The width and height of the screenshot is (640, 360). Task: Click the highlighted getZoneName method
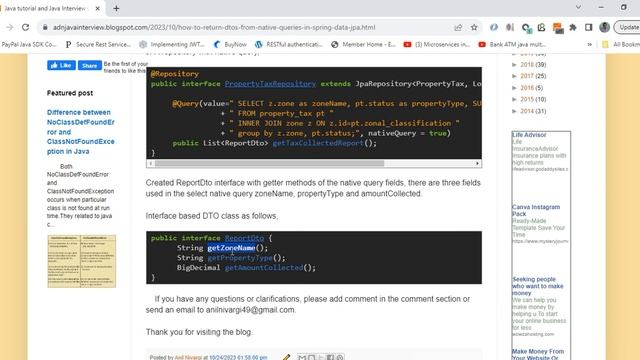231,248
